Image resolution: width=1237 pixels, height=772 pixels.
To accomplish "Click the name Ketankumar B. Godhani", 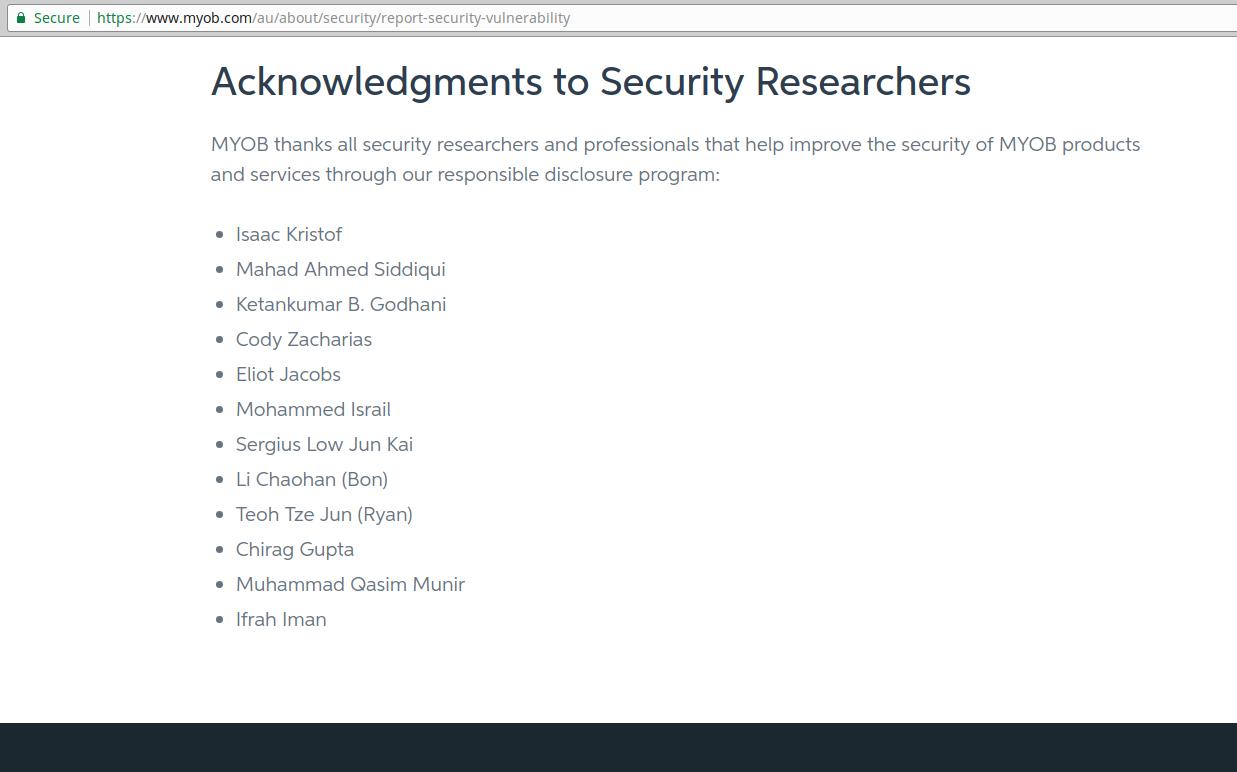I will coord(341,304).
